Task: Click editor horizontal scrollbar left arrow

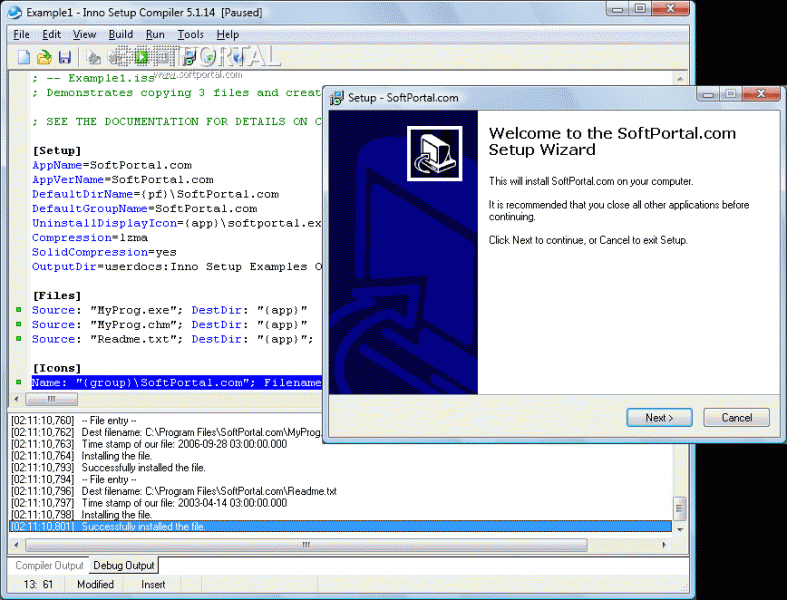Action: click(x=17, y=399)
